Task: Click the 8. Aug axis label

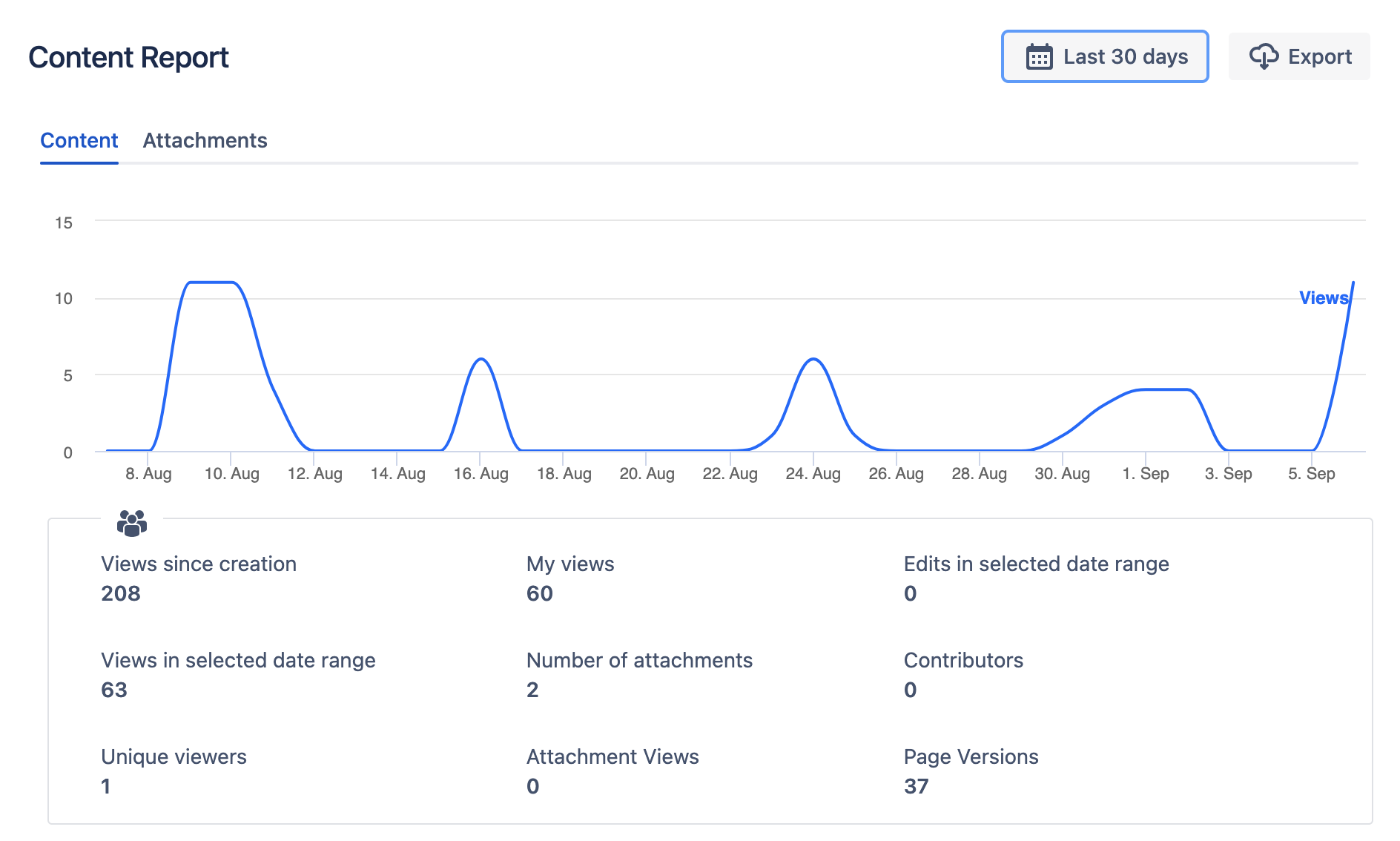Action: pos(148,474)
